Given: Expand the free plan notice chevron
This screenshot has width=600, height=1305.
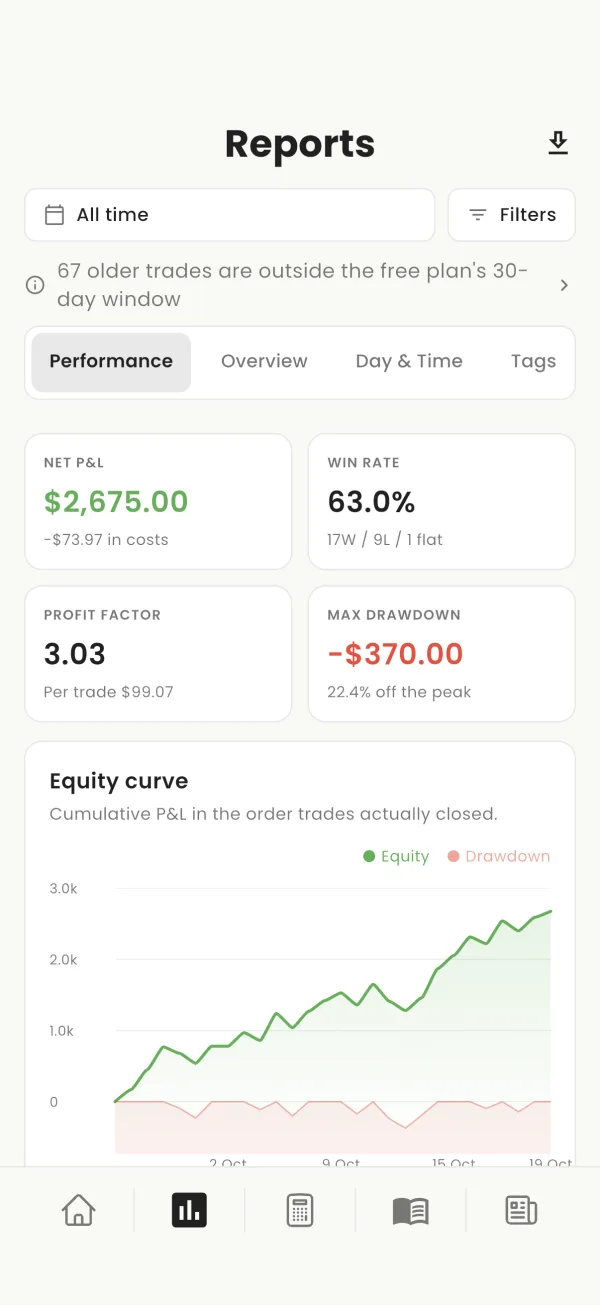Looking at the screenshot, I should tap(564, 285).
